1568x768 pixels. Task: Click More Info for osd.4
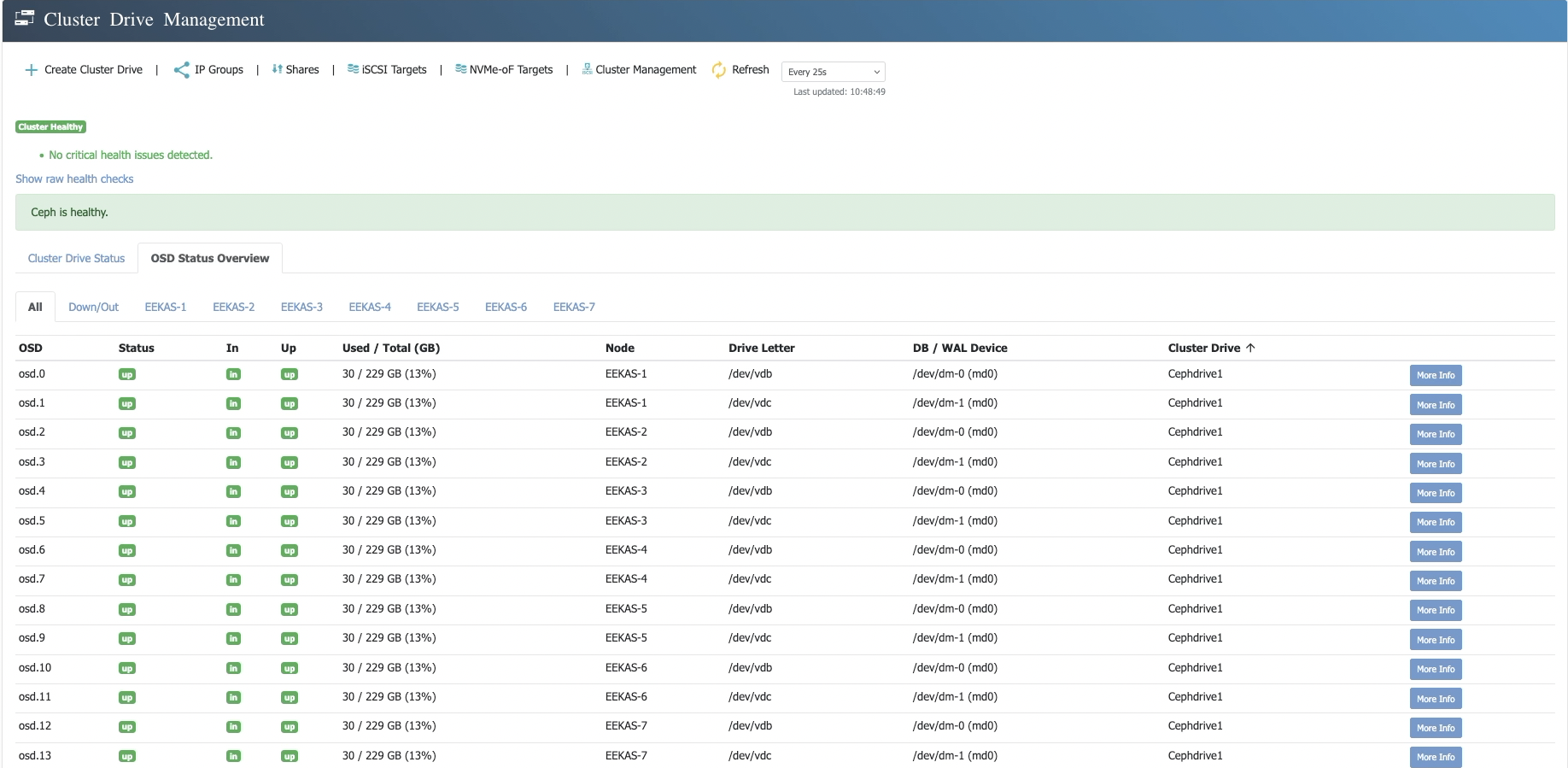1436,493
